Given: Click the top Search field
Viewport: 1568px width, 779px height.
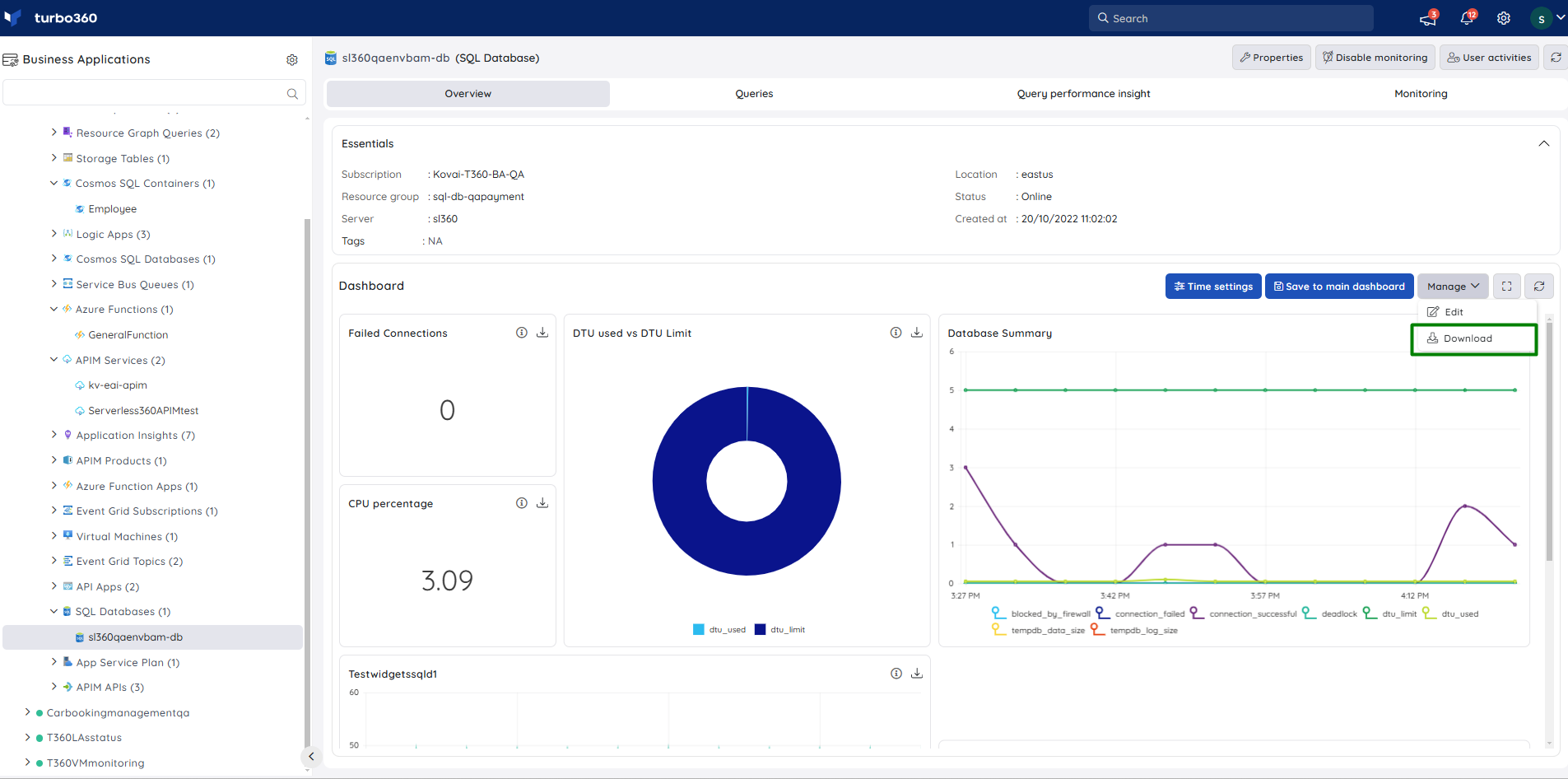Looking at the screenshot, I should point(1231,18).
